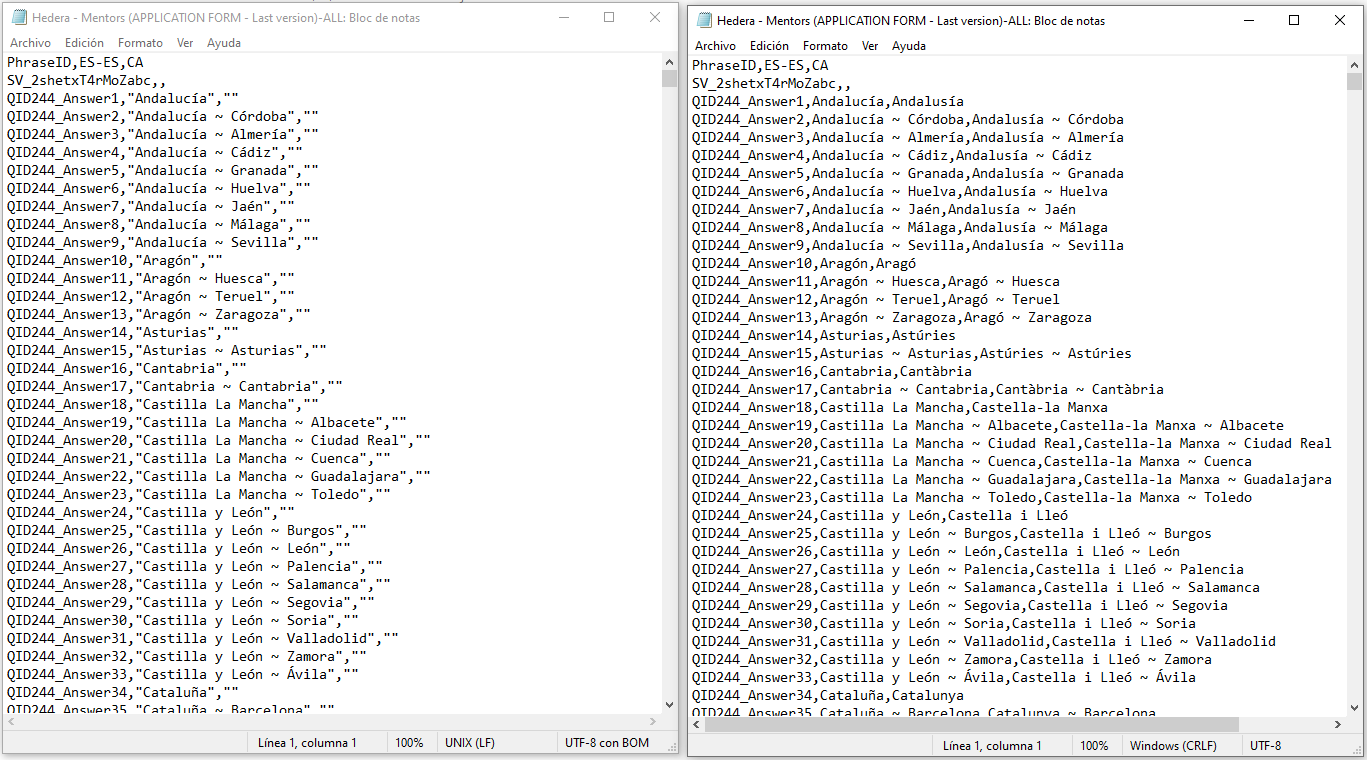Click PhraseID,ES-ES,CA header line in left window
The height and width of the screenshot is (760, 1367).
[x=75, y=62]
